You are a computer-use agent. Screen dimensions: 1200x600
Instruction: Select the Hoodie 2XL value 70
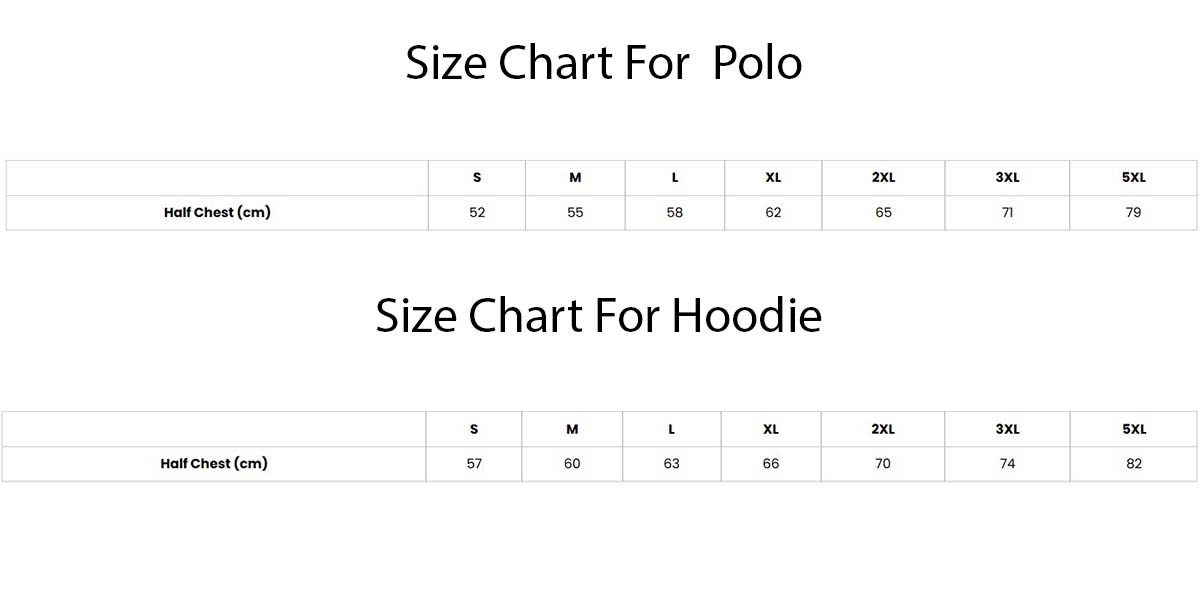883,464
